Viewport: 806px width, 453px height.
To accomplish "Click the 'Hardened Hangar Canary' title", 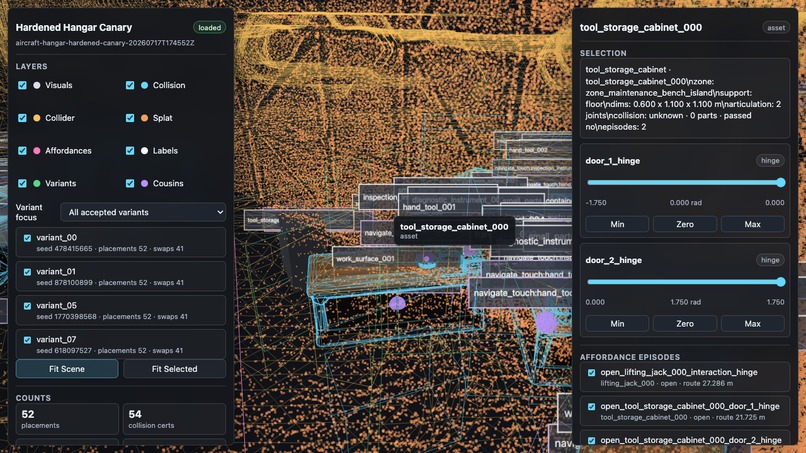I will point(74,27).
